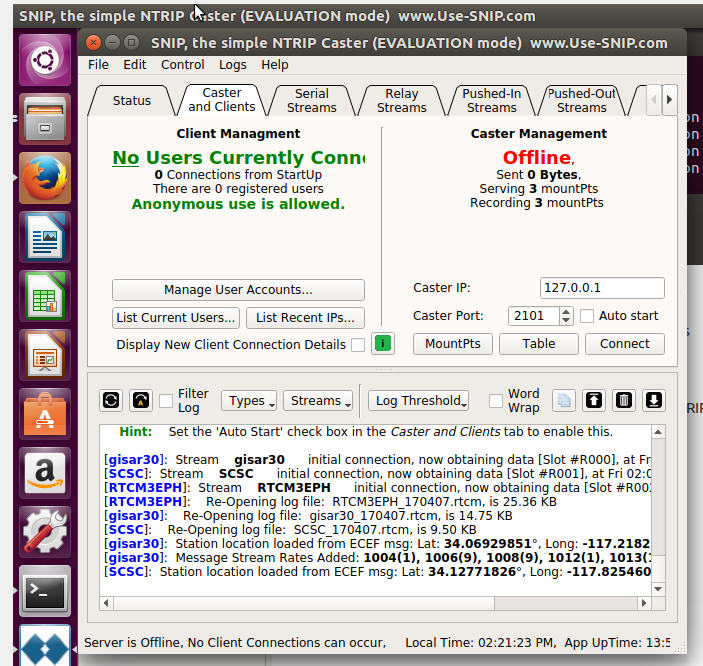Screen dimensions: 703x666
Task: Click the Table button
Action: point(539,344)
